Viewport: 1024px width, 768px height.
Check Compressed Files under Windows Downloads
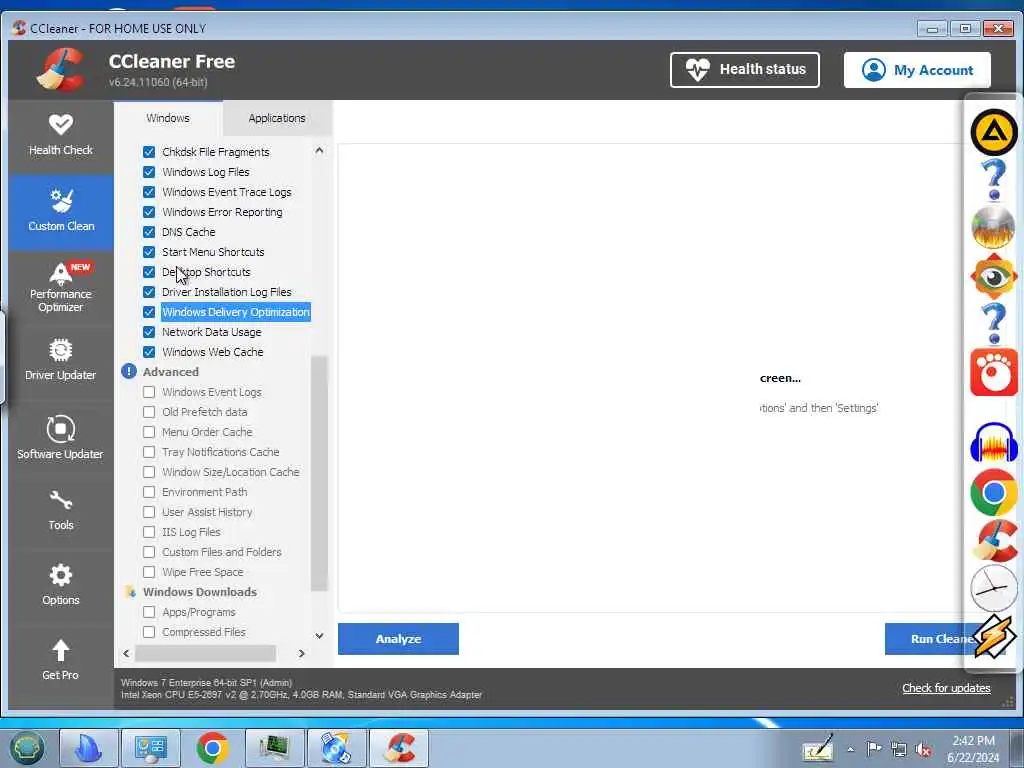[x=149, y=632]
